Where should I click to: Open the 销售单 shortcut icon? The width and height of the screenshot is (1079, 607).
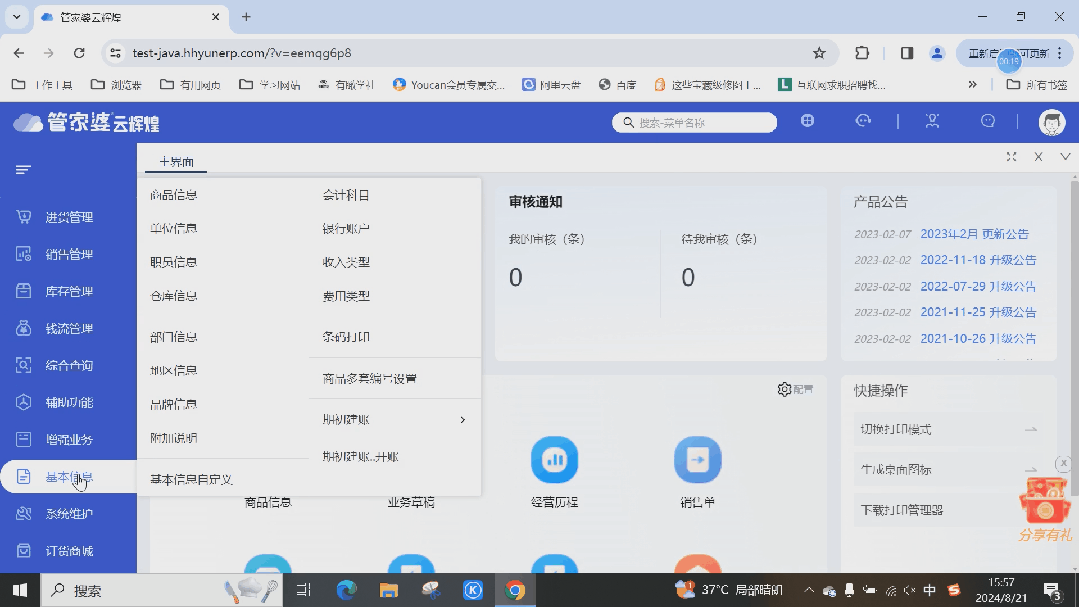pos(697,461)
